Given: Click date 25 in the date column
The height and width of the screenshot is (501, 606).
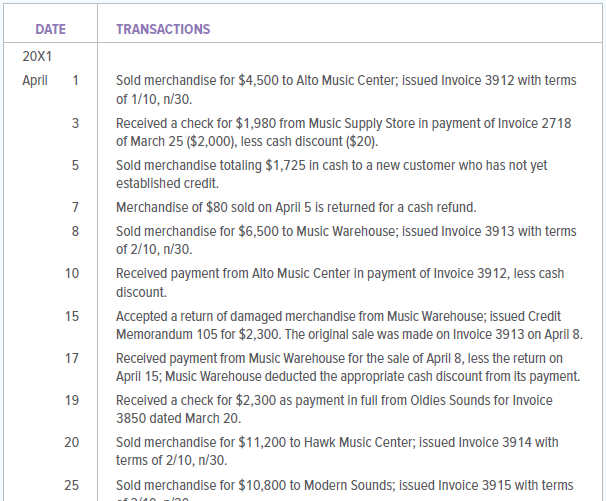Looking at the screenshot, I should tap(72, 485).
